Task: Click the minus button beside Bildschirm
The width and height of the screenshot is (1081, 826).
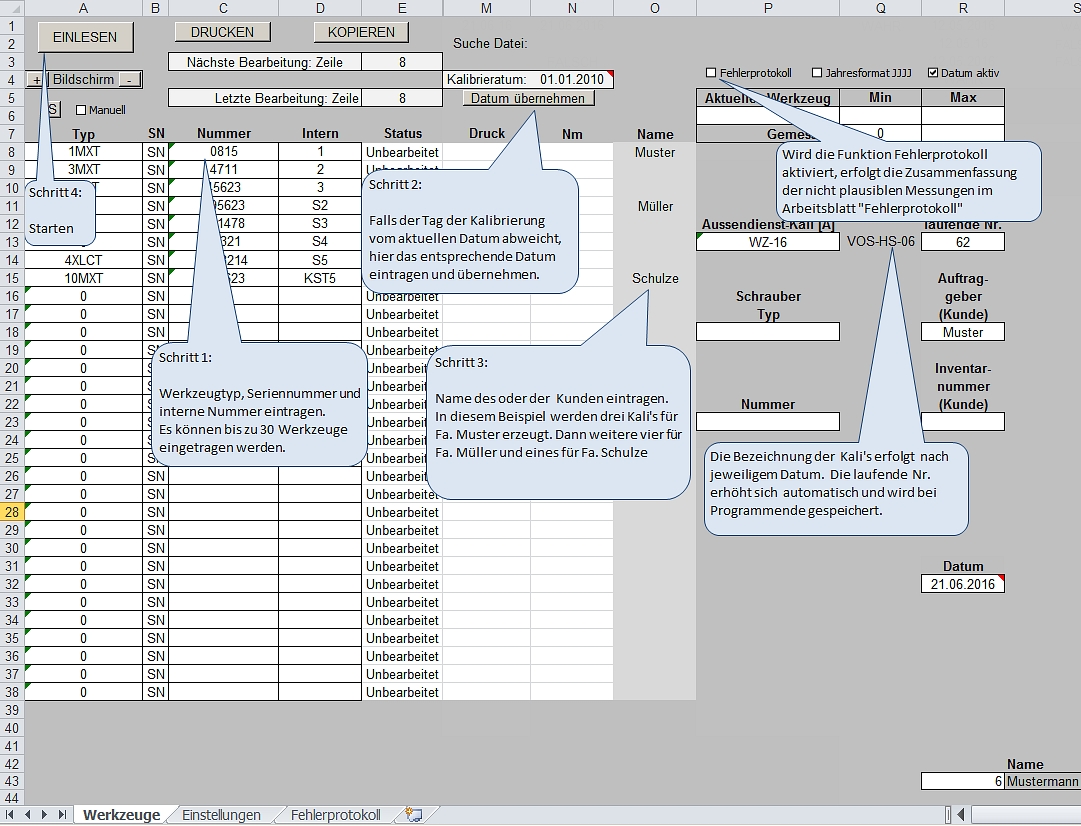Action: pos(131,79)
